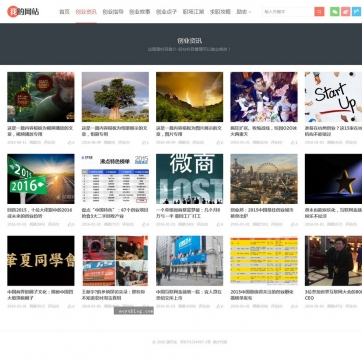Like the yellow table article thumbs-up
The width and height of the screenshot is (362, 362).
tap(294, 306)
